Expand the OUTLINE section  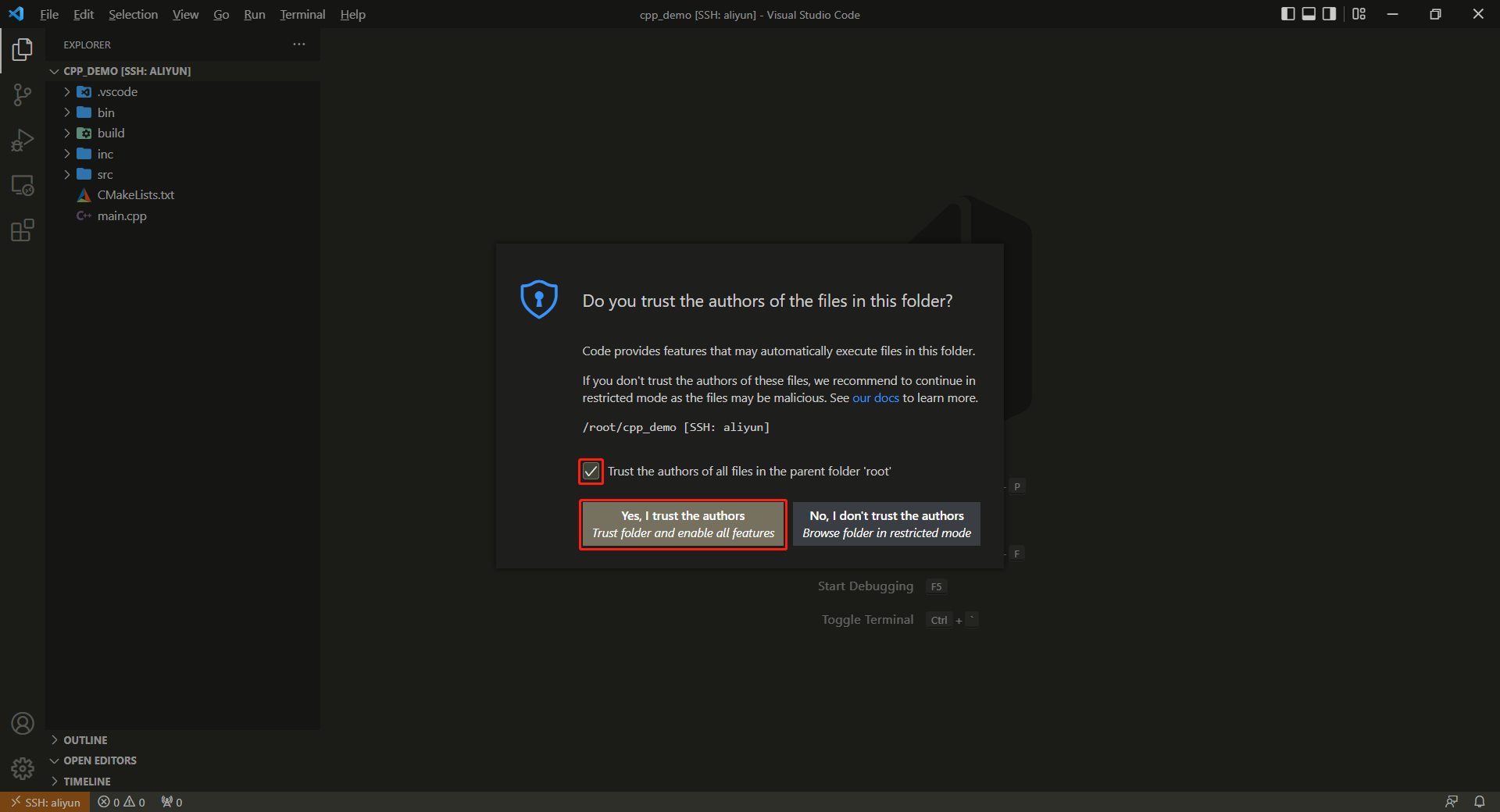(85, 740)
